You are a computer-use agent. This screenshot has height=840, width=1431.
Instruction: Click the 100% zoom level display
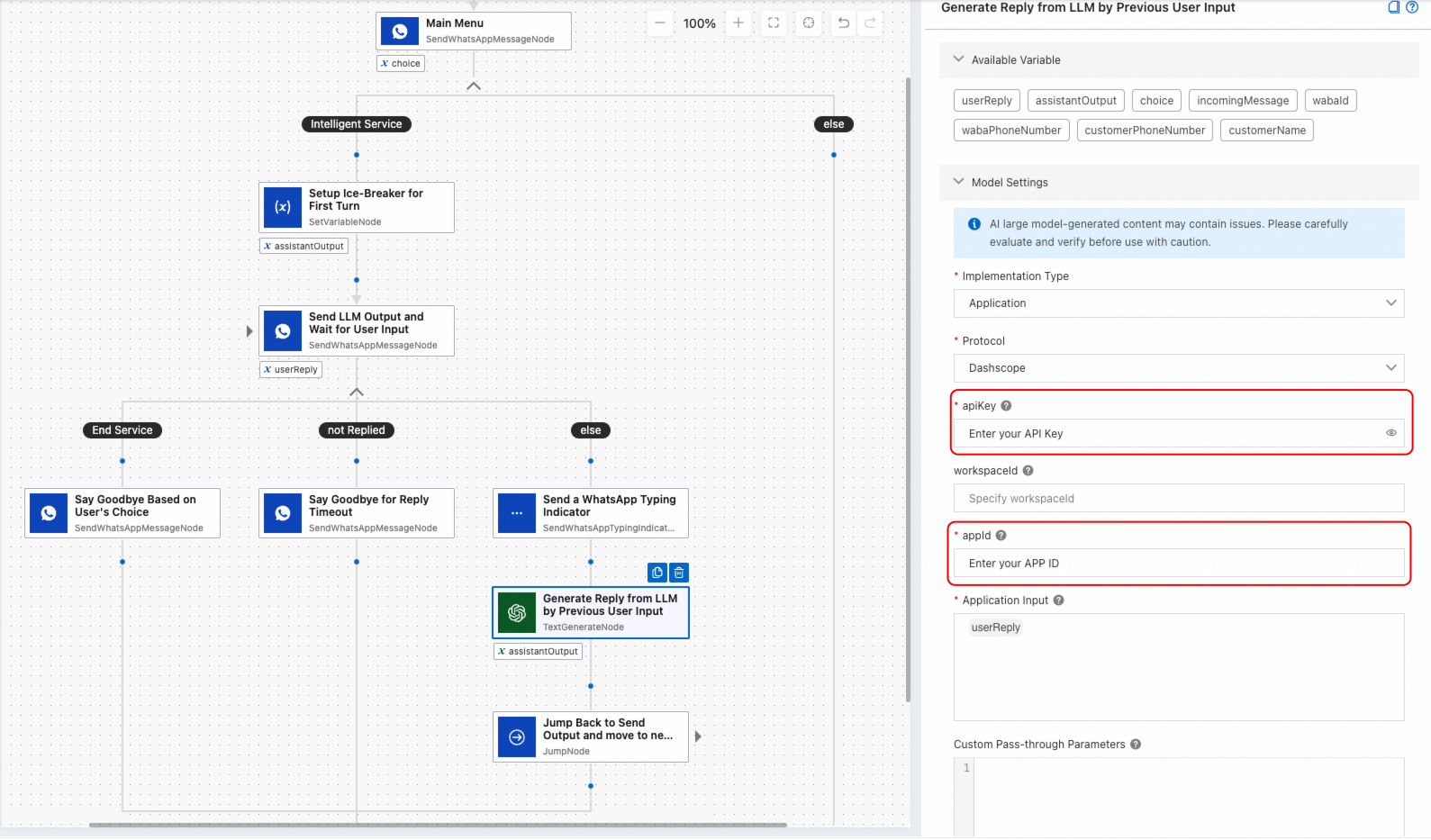coord(699,23)
